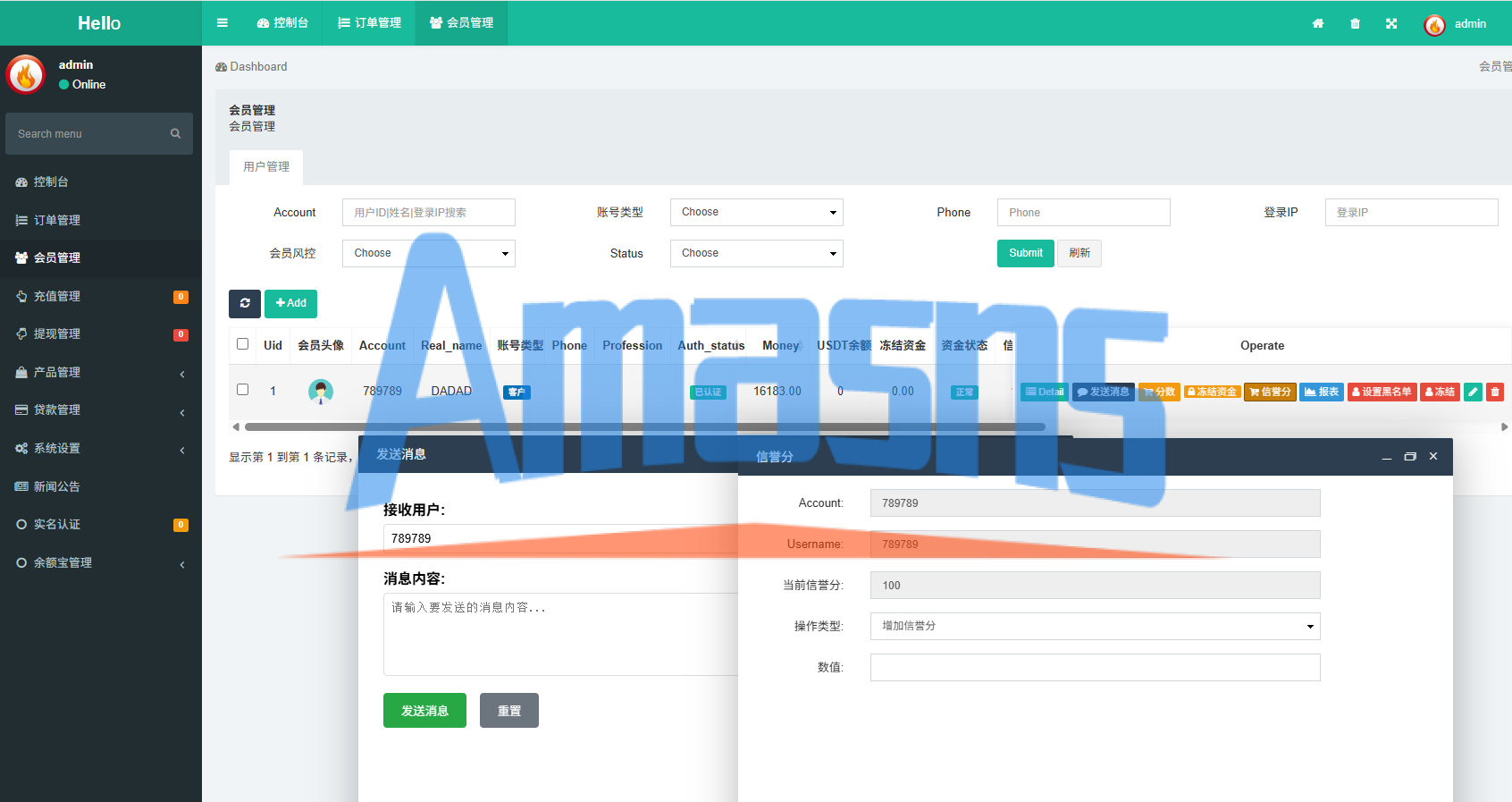The height and width of the screenshot is (802, 1512).
Task: Expand 贷款管理 in the sidebar
Action: (101, 409)
